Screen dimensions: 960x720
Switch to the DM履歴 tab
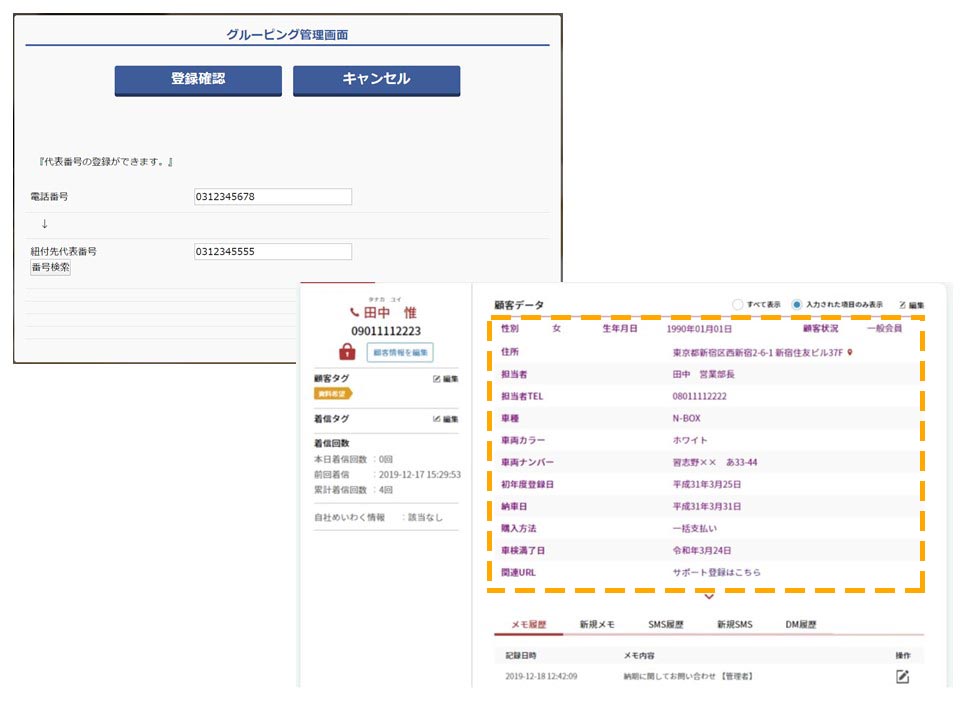pos(801,624)
